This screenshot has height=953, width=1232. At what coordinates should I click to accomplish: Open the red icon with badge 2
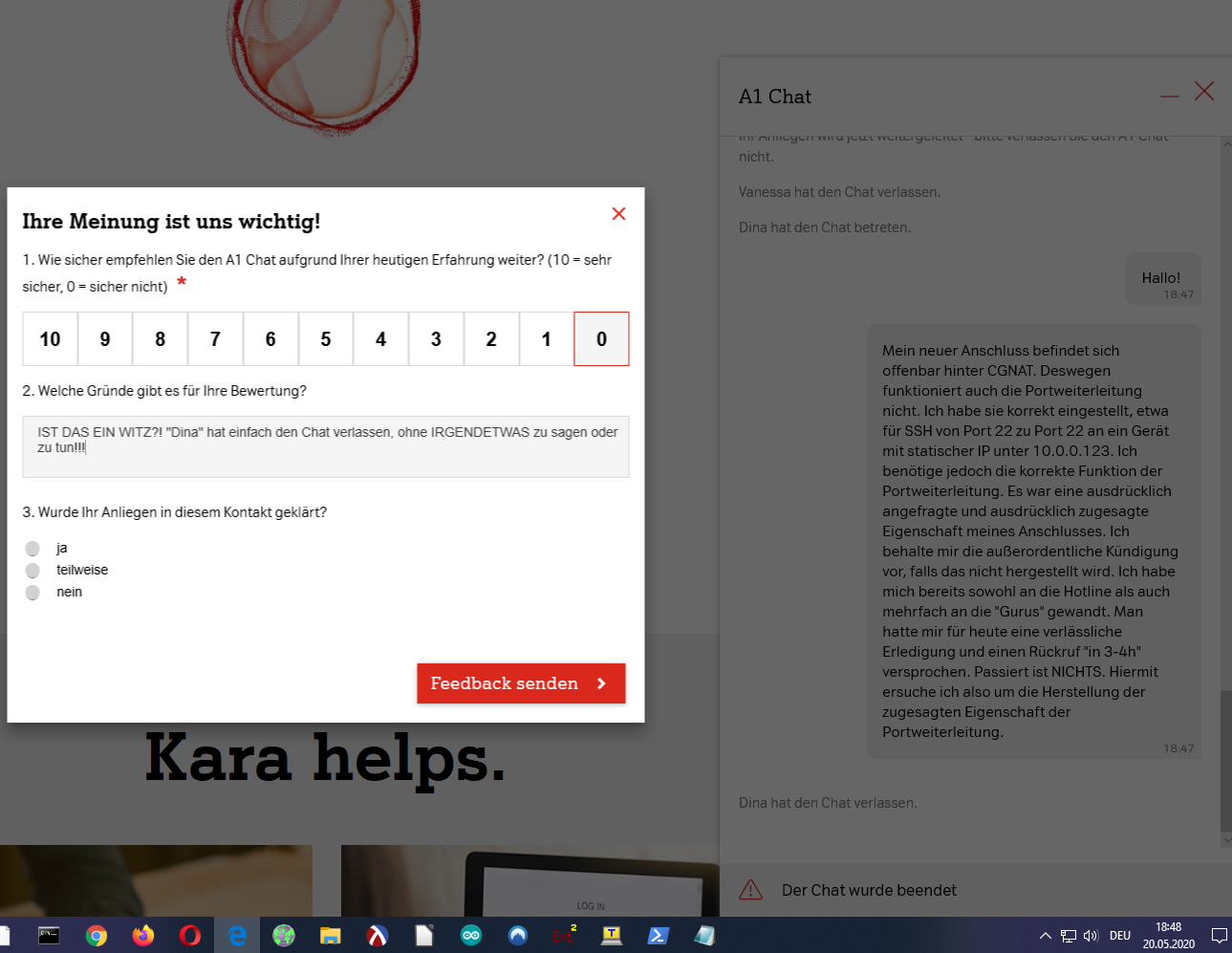coord(564,935)
